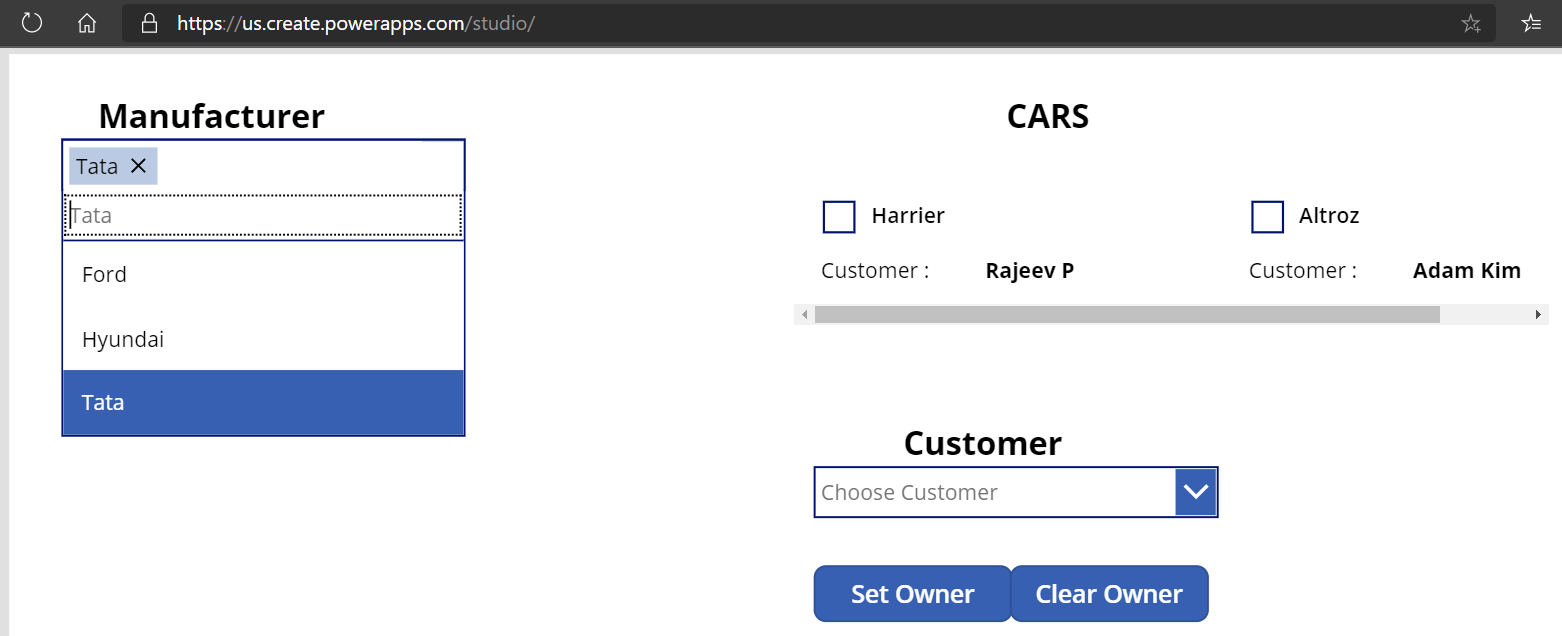Open the Choose Customer combo box

pos(995,492)
